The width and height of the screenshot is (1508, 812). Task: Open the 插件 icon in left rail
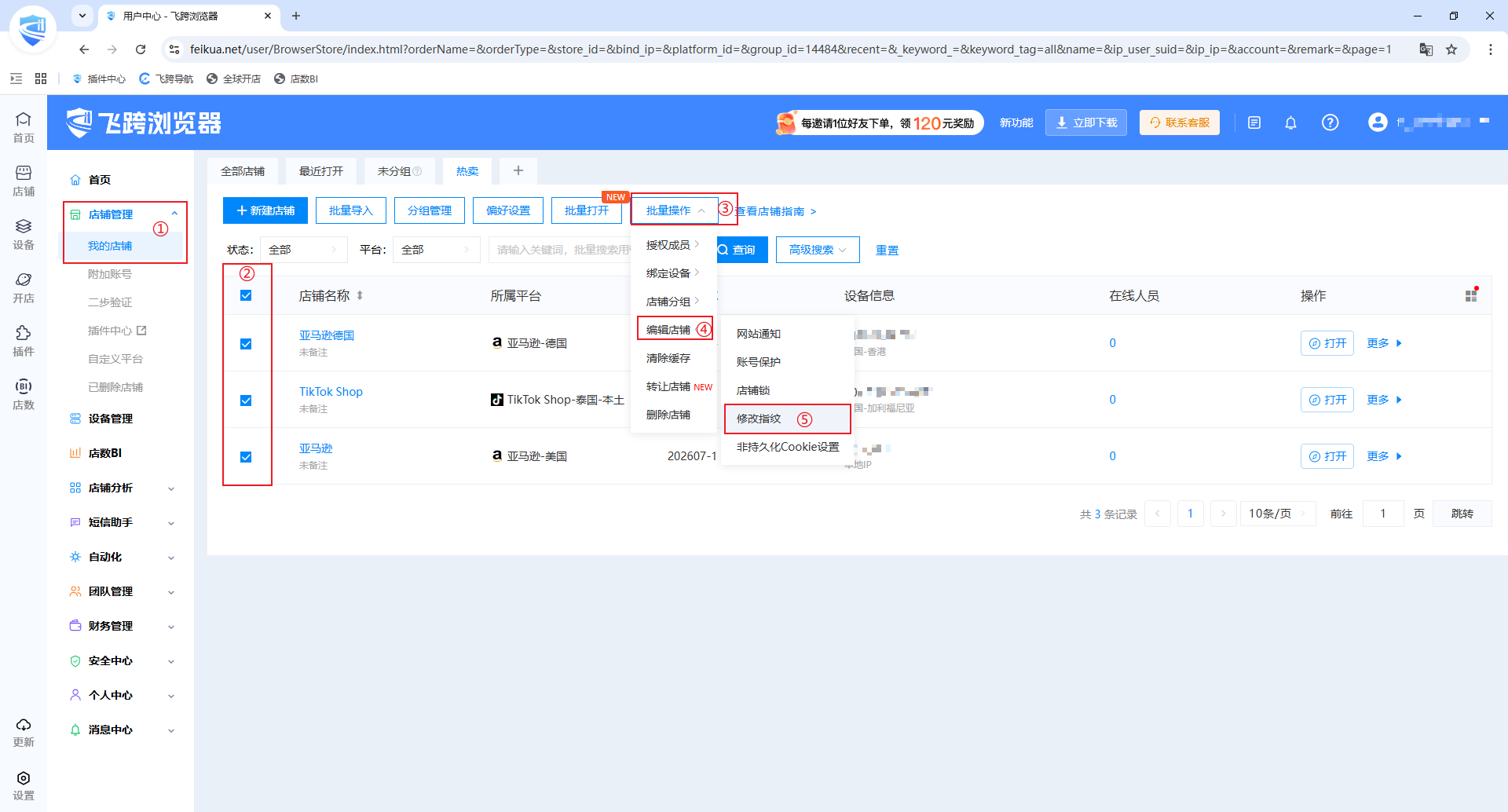click(24, 341)
